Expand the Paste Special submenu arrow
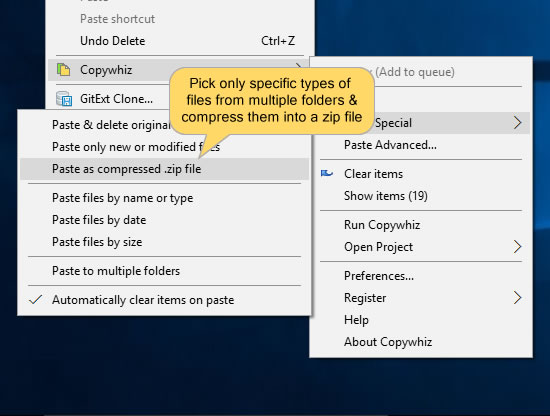The image size is (550, 416). (x=517, y=123)
